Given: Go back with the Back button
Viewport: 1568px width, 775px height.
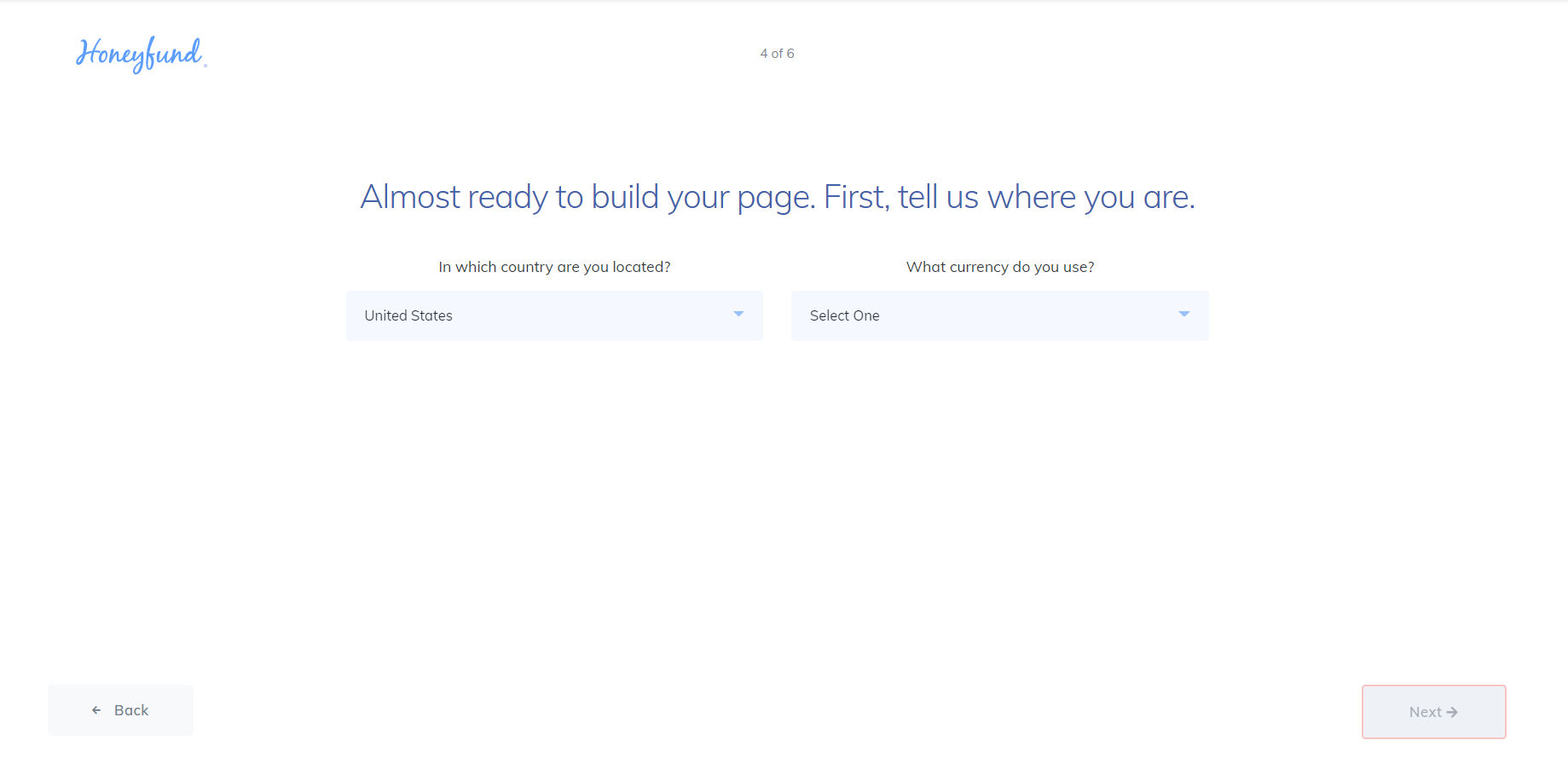Looking at the screenshot, I should 120,710.
